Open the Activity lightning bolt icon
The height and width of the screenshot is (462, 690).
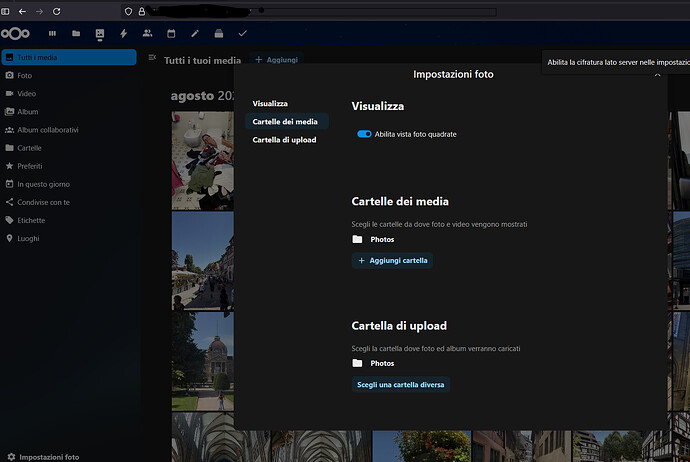coord(123,34)
